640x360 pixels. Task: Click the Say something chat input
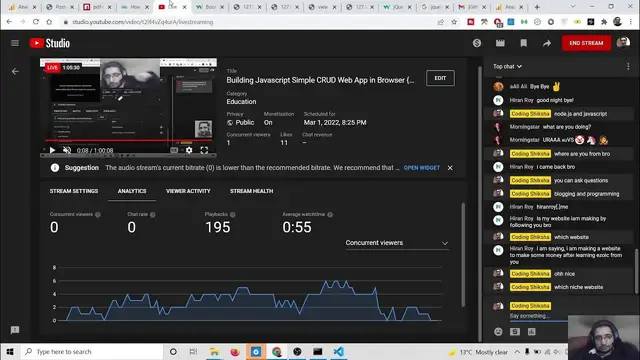coord(538,316)
